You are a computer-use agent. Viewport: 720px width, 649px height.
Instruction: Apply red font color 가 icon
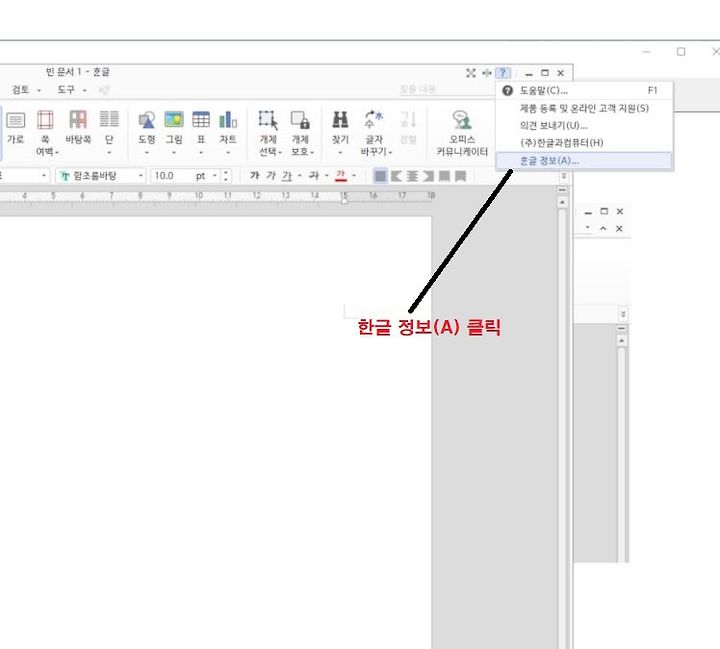click(340, 175)
